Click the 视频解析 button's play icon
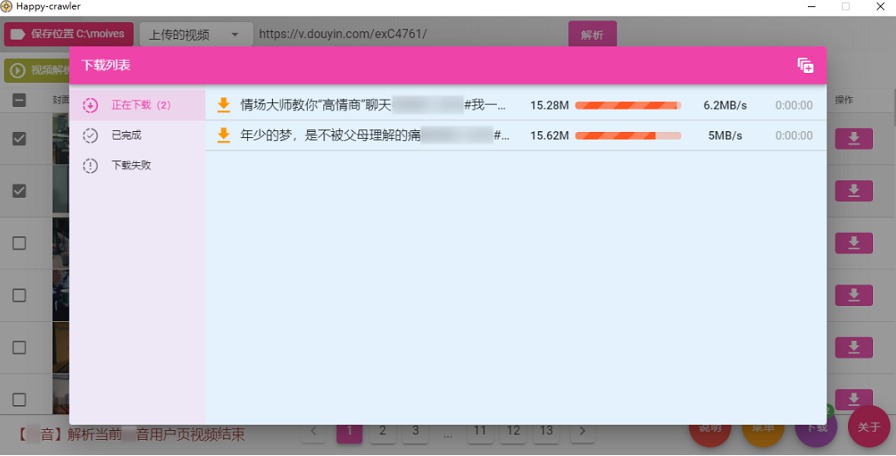This screenshot has width=896, height=456. 18,70
